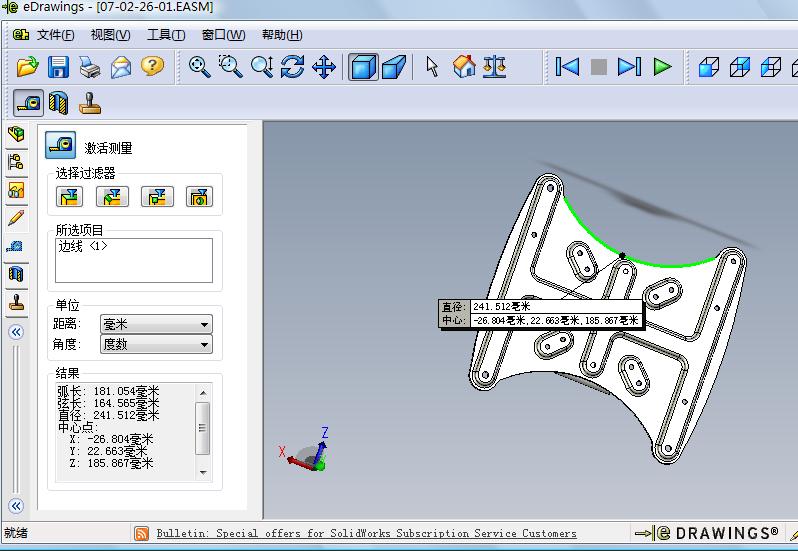Select 边线 <1> in selected items list
Viewport: 798px width, 551px height.
[83, 246]
